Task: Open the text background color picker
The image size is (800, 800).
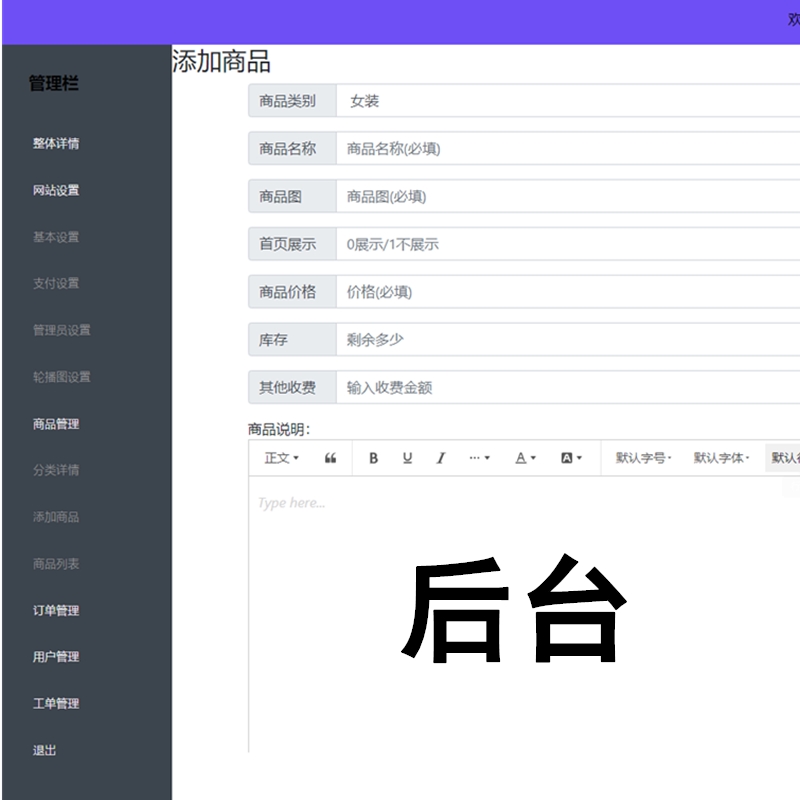Action: click(x=571, y=458)
